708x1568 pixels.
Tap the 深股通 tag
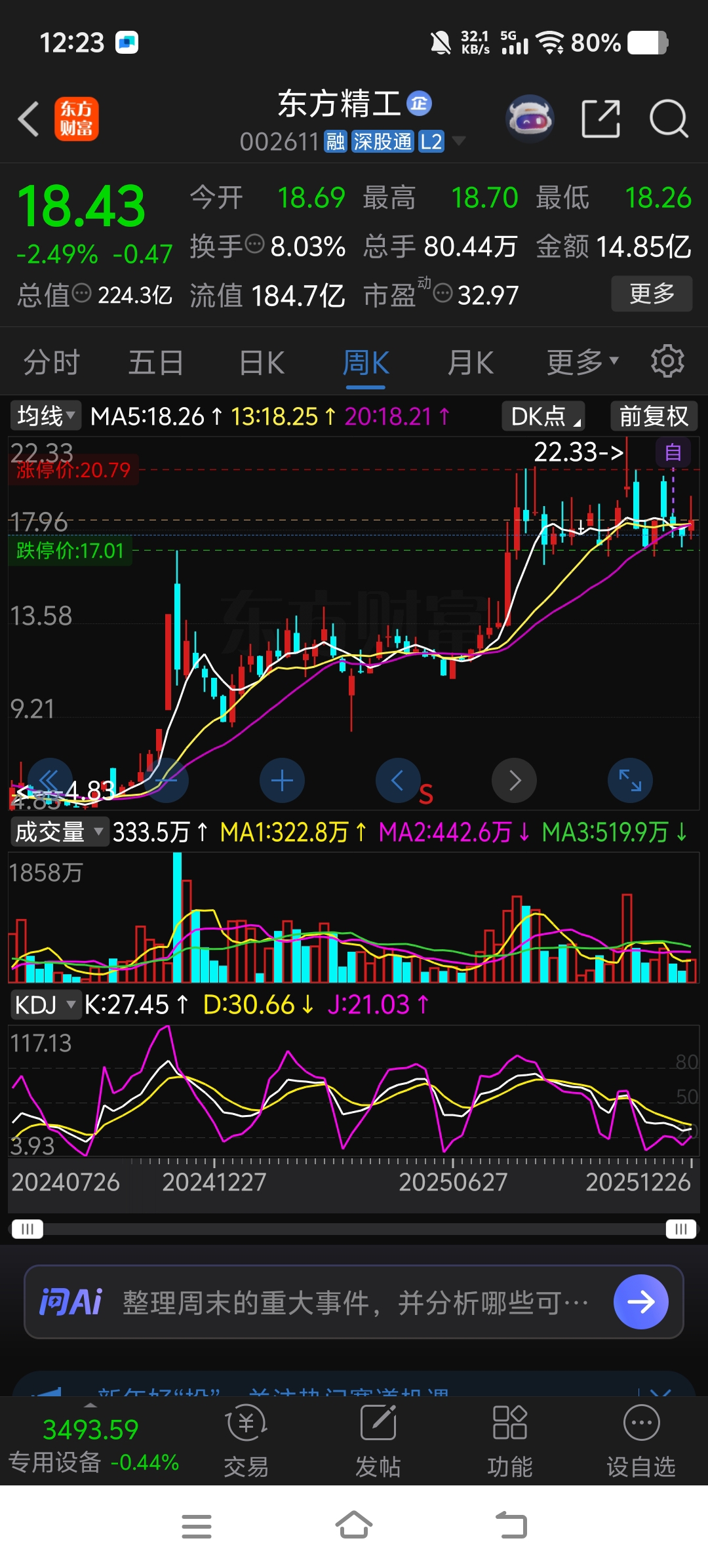tap(383, 141)
